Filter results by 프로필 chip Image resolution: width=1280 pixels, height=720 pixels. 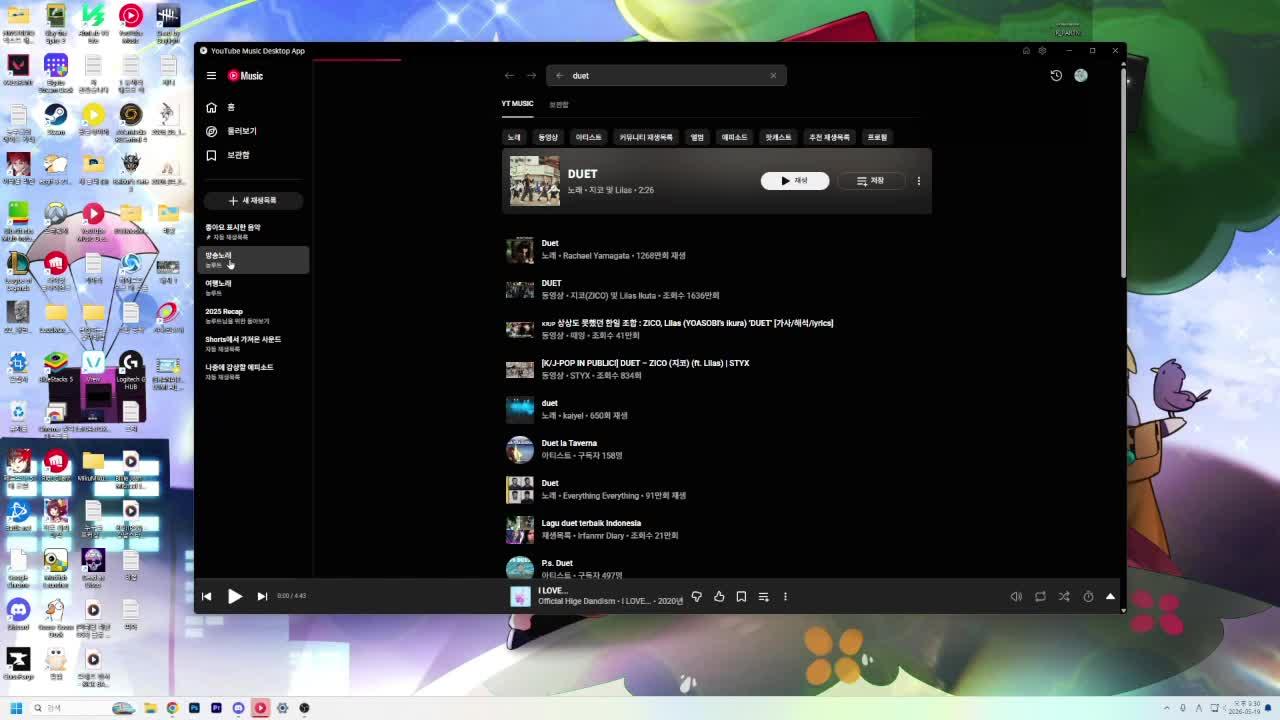click(x=877, y=137)
